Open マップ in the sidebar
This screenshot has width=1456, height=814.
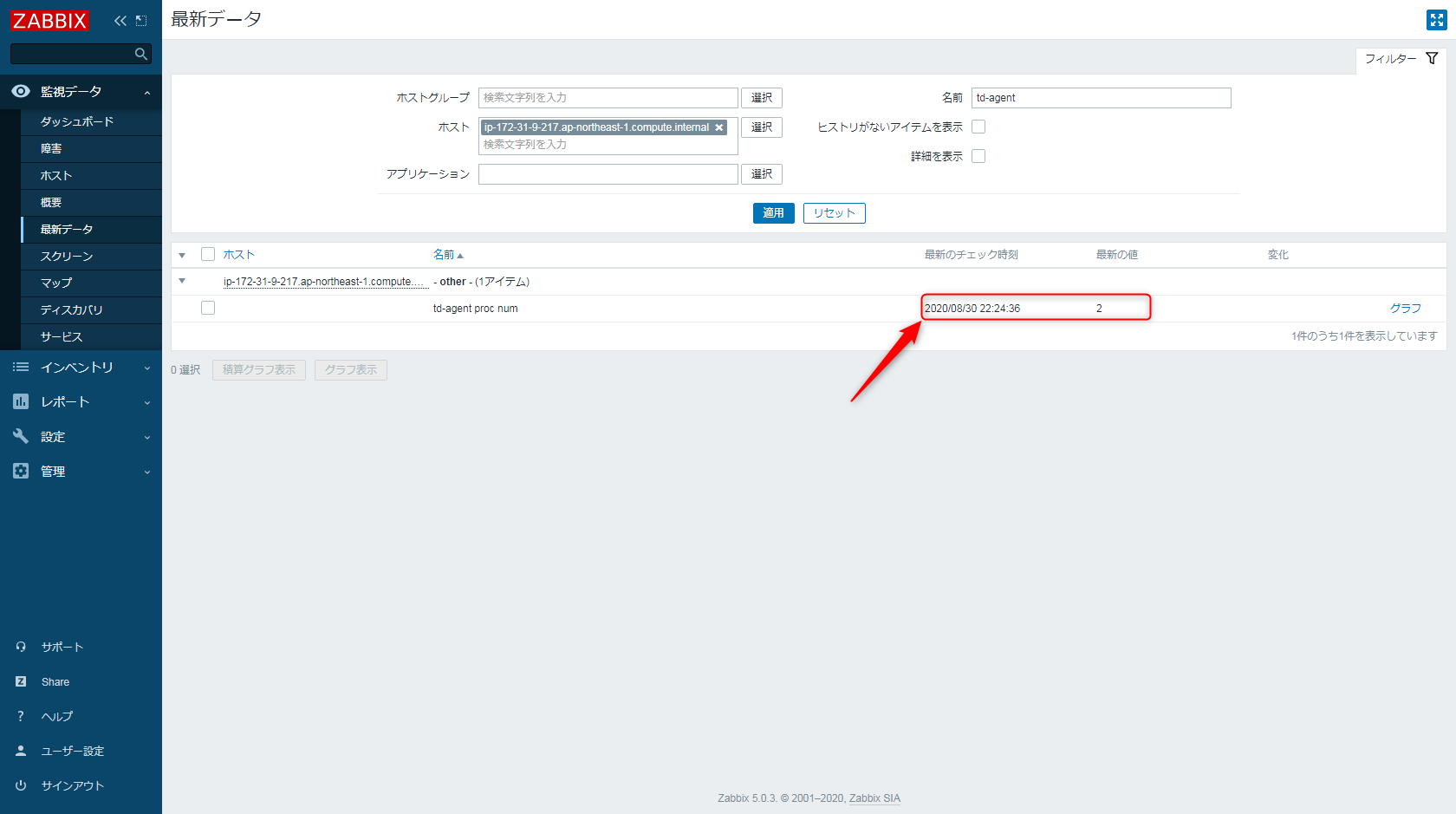[x=91, y=283]
